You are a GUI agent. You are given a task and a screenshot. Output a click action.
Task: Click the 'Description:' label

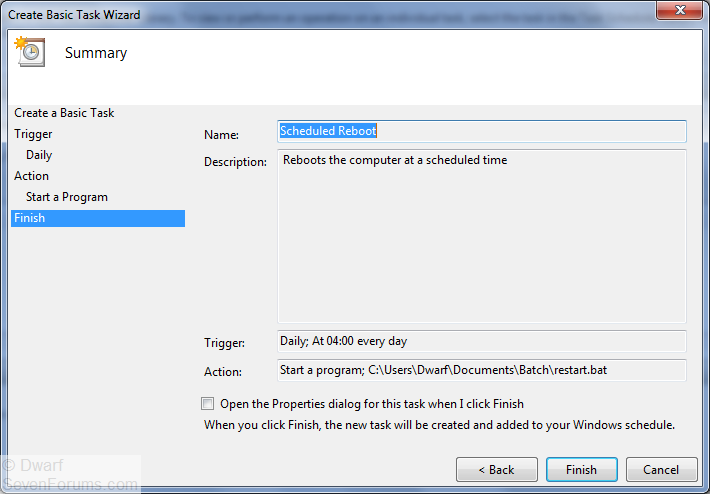(235, 162)
